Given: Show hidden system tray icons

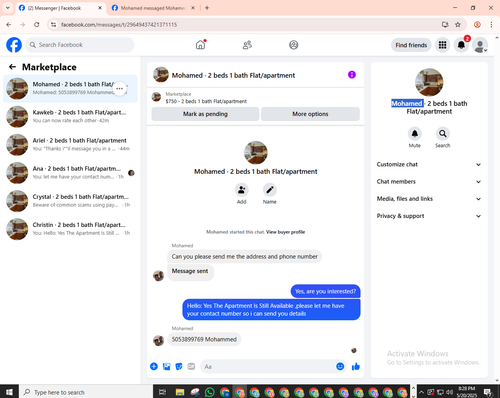Looking at the screenshot, I should point(421,392).
